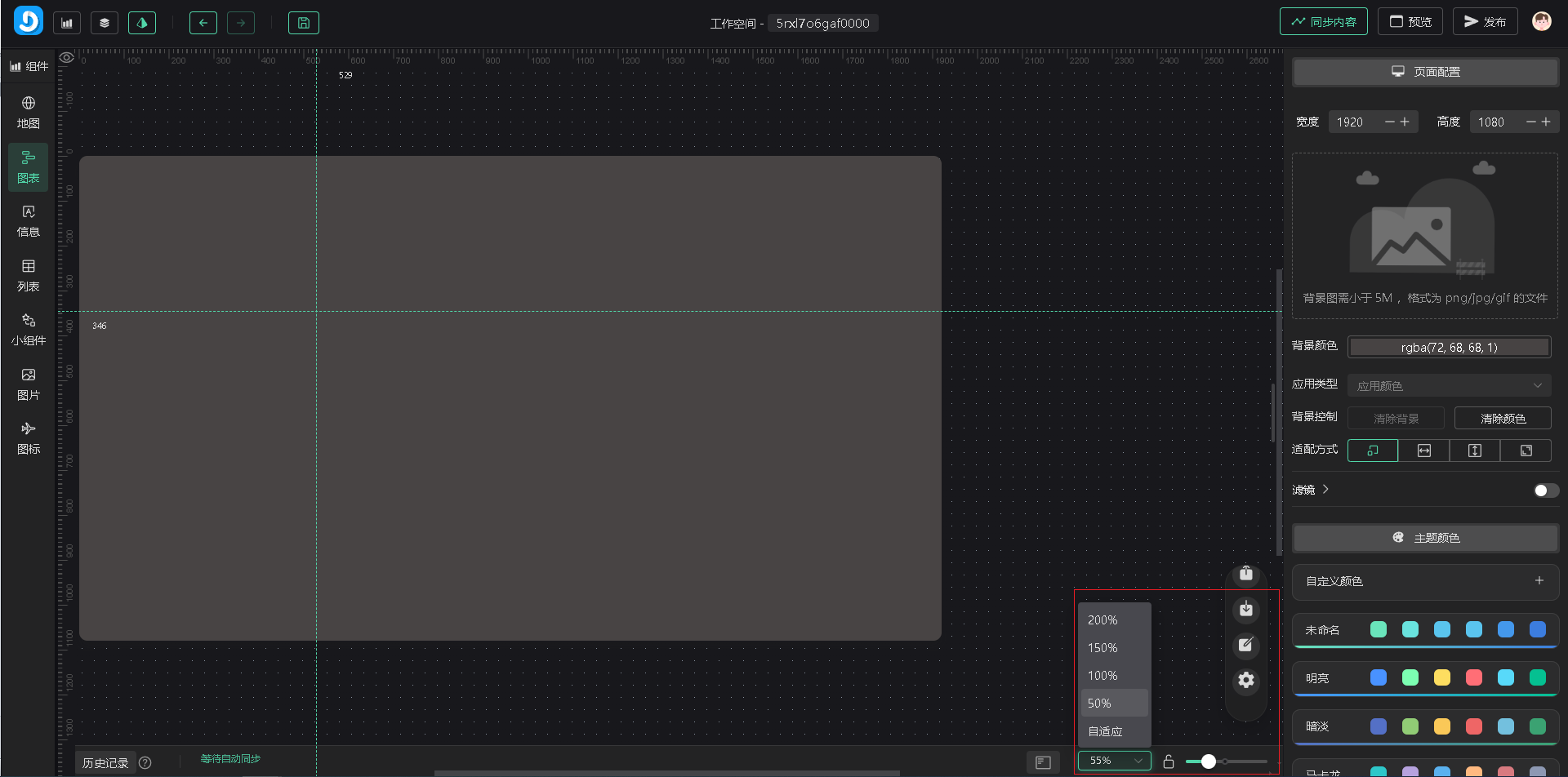Switch to the 地图 sidebar category
The image size is (1568, 777).
29,113
